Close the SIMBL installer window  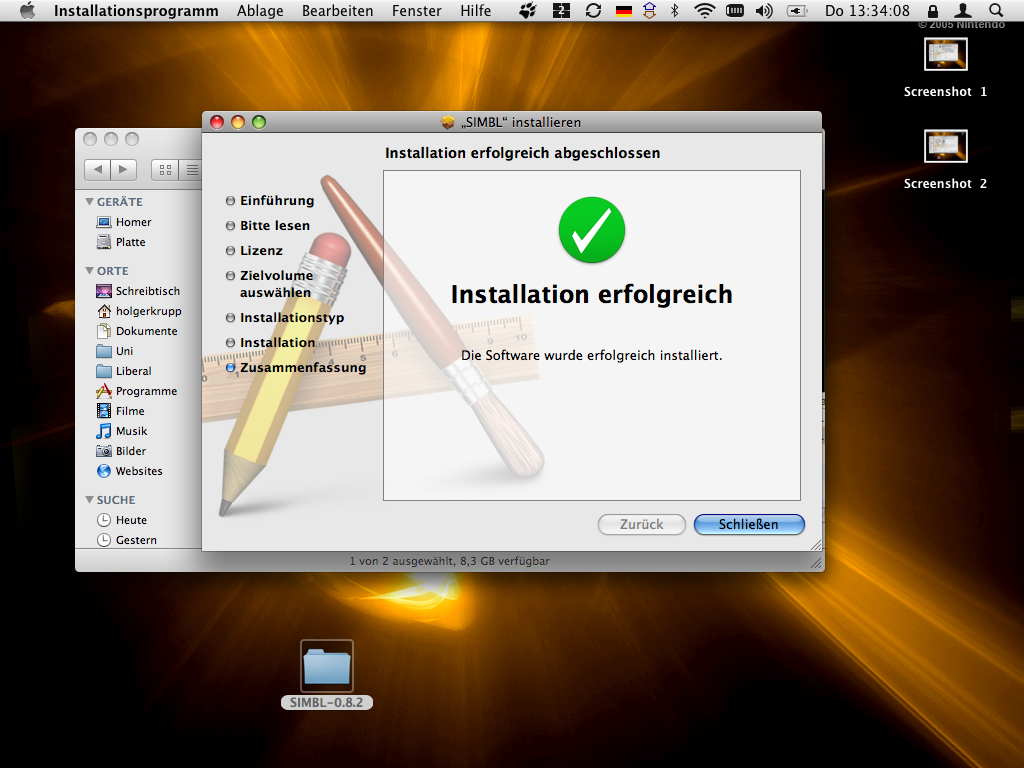[217, 122]
